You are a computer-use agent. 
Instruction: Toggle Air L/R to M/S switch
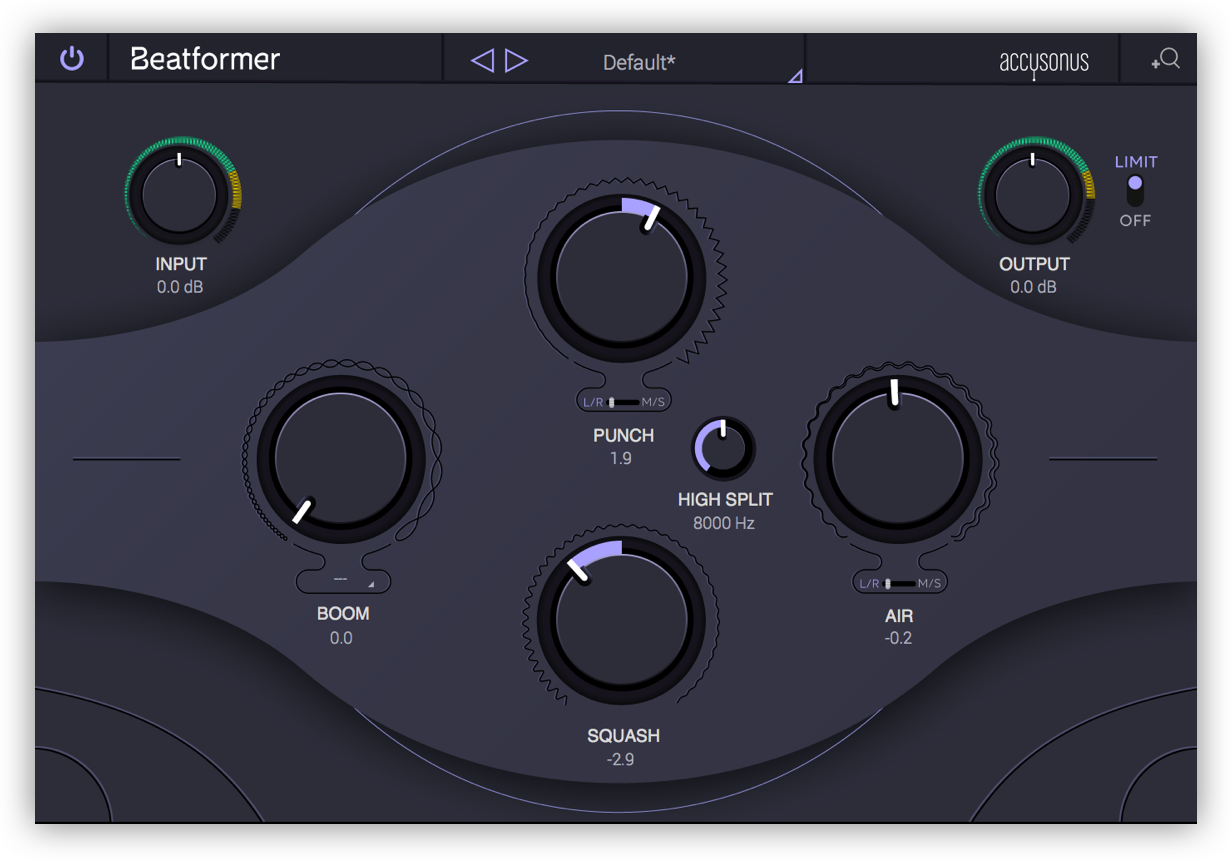[900, 583]
